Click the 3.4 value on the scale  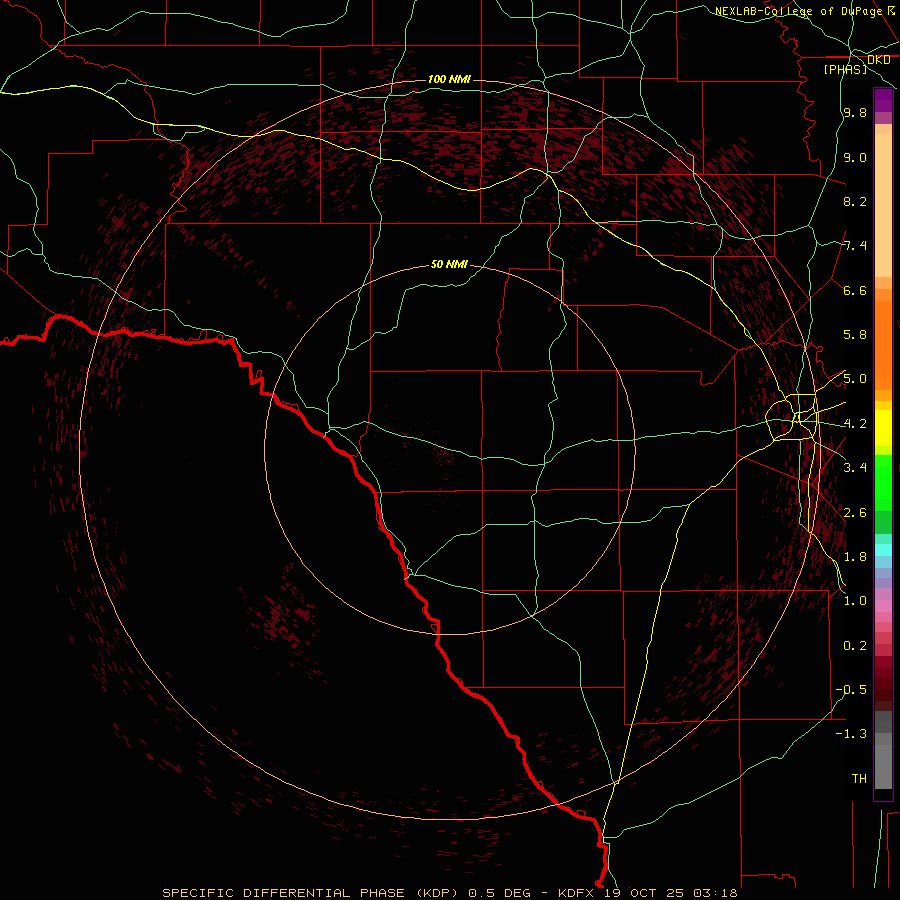[x=855, y=468]
